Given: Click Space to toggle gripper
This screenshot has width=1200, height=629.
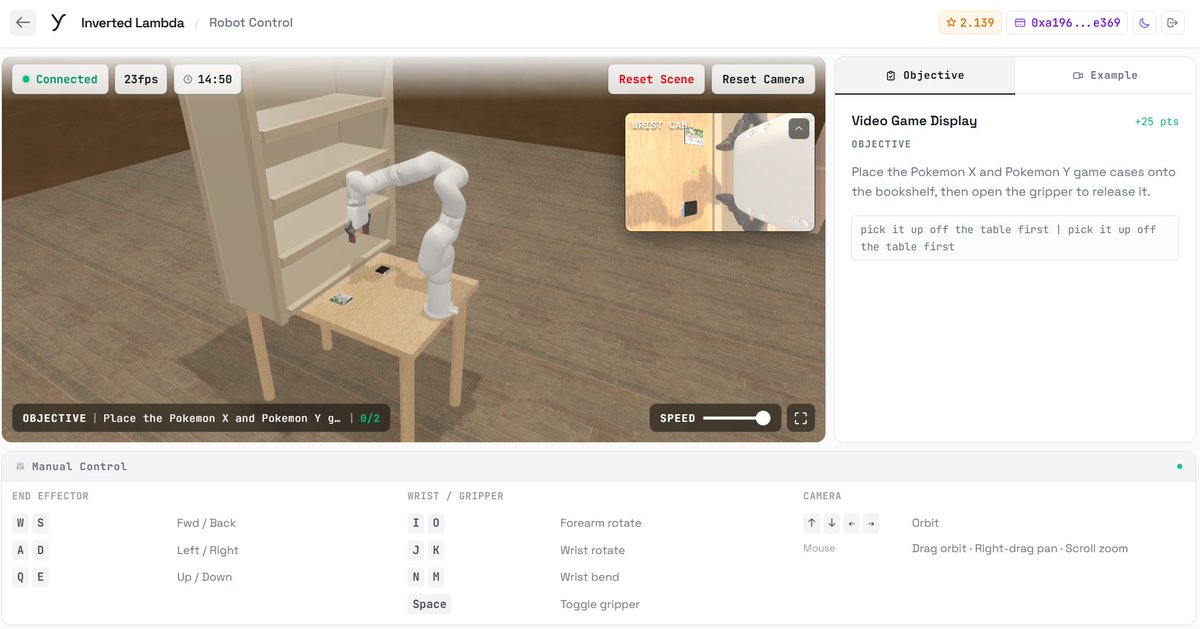Looking at the screenshot, I should click(430, 604).
